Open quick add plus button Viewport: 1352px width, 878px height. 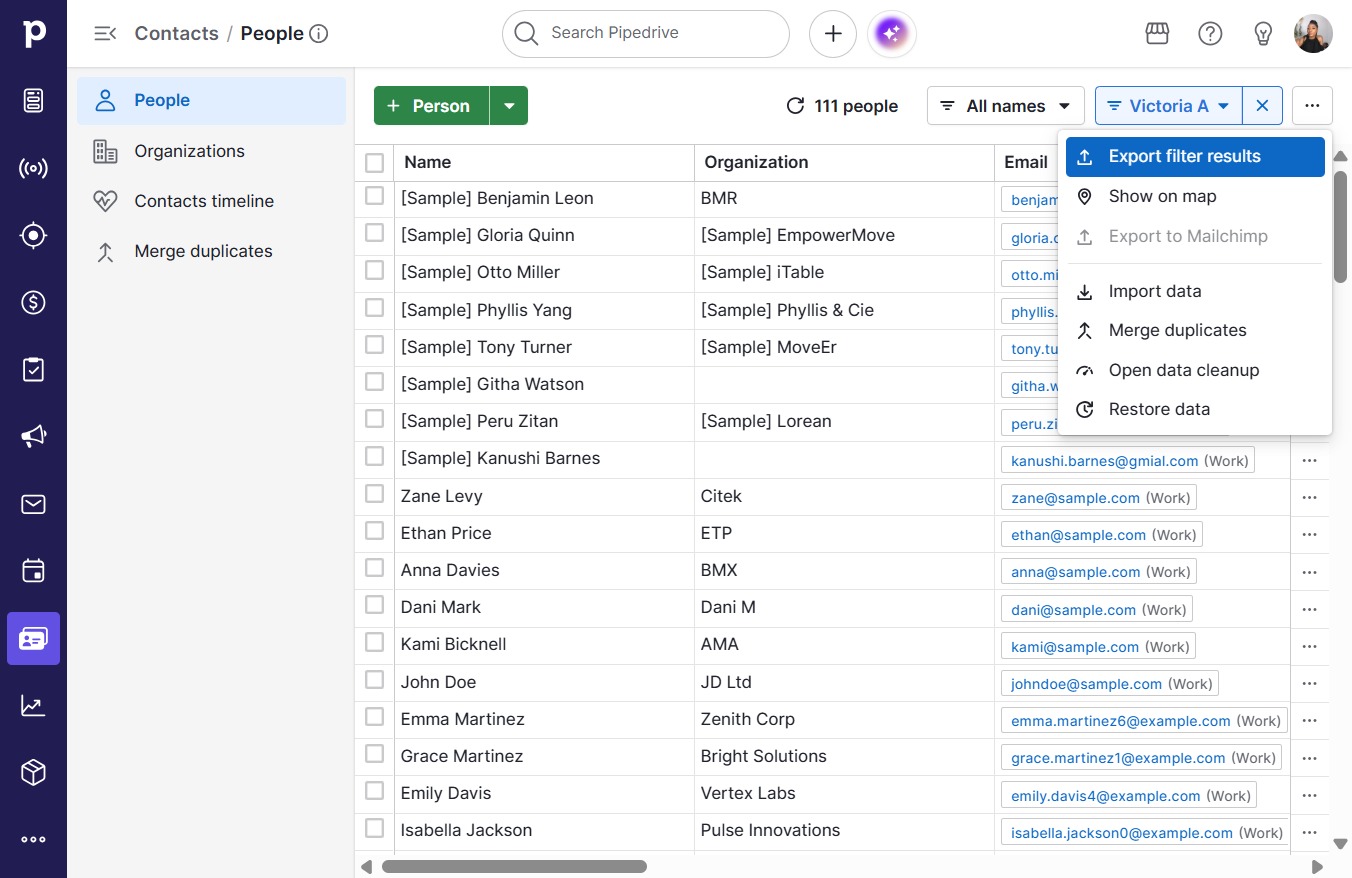tap(833, 34)
